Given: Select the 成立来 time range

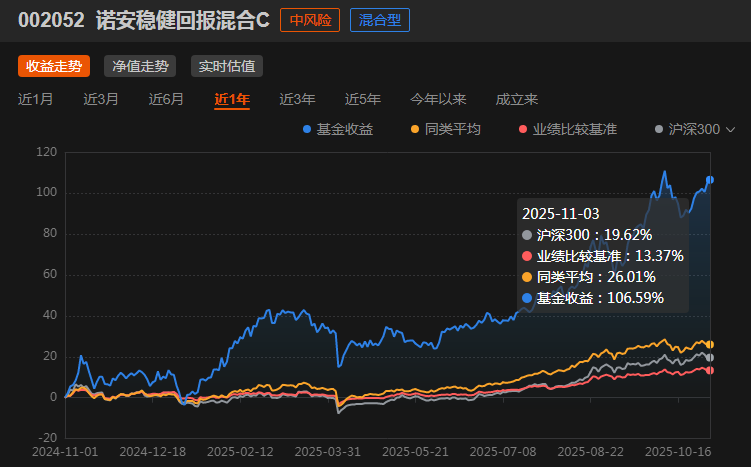Looking at the screenshot, I should tap(517, 99).
